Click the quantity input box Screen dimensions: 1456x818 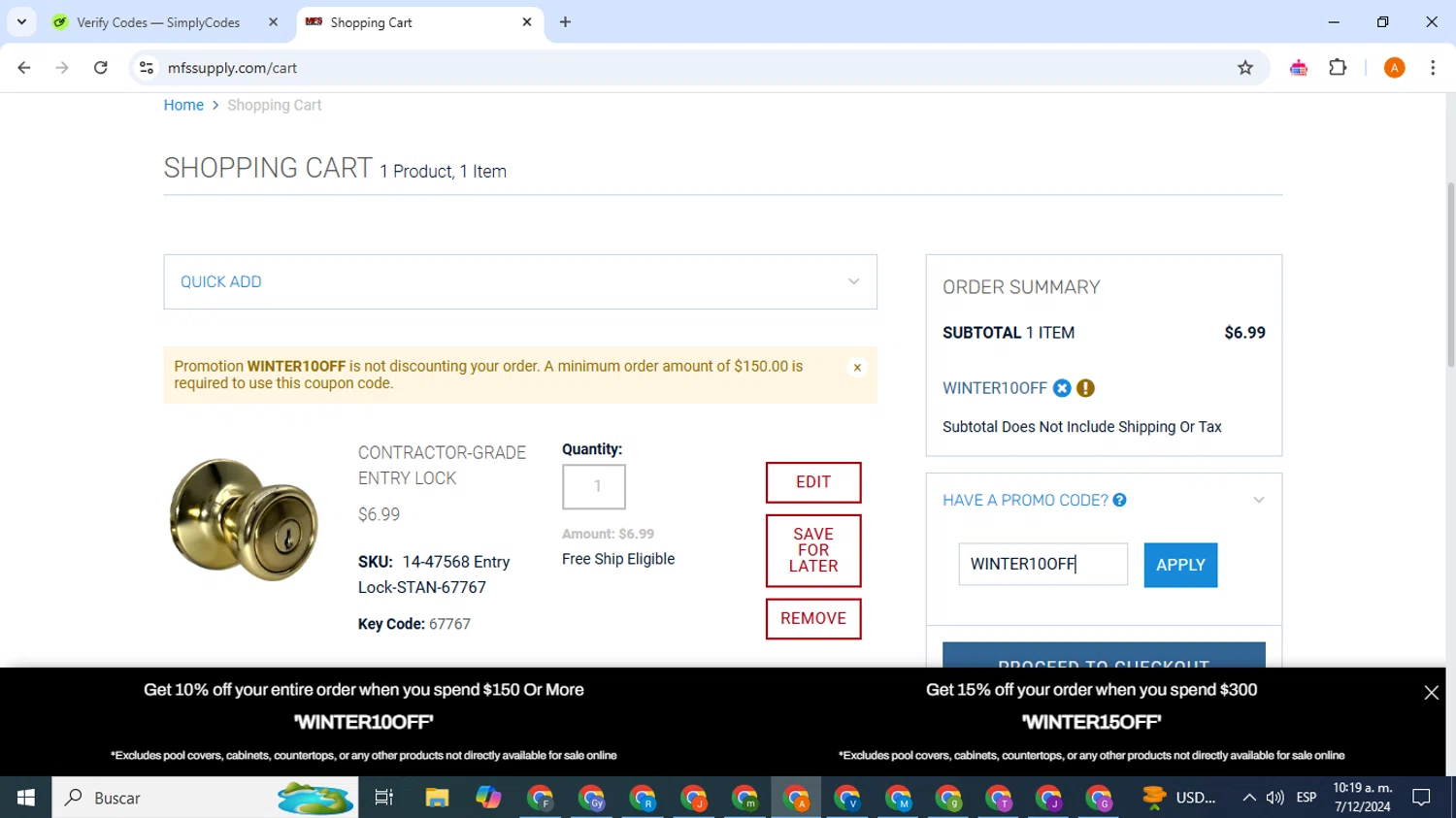click(x=594, y=486)
